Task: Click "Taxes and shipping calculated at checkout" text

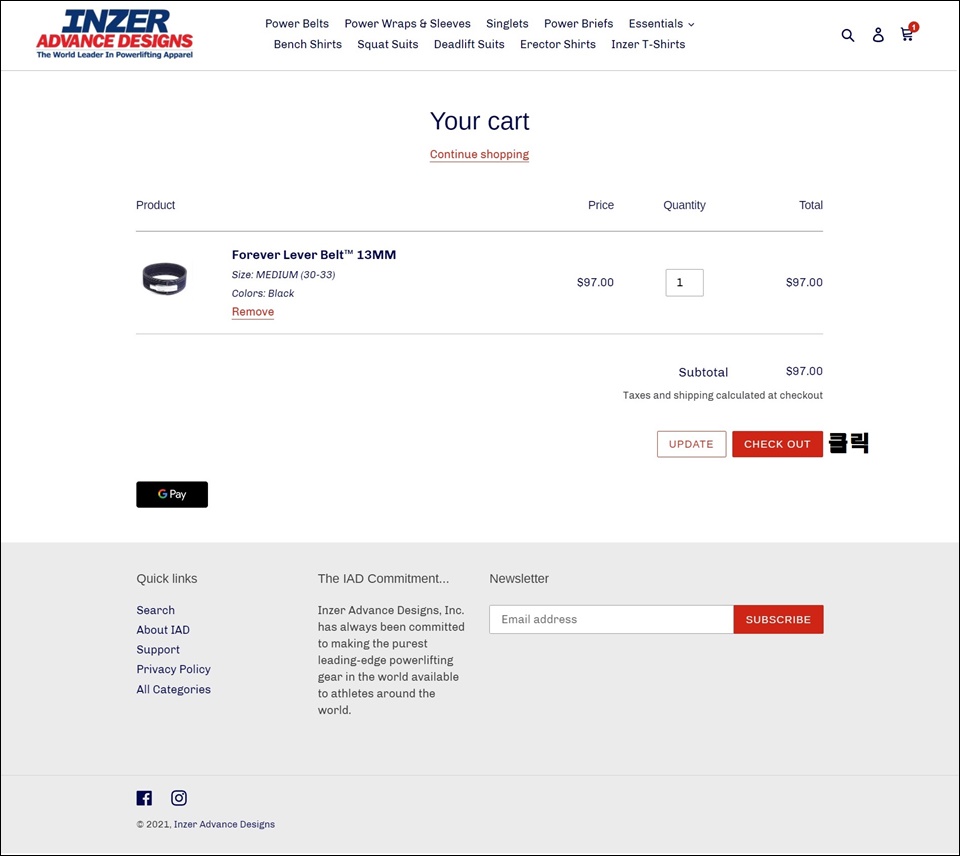Action: coord(722,396)
